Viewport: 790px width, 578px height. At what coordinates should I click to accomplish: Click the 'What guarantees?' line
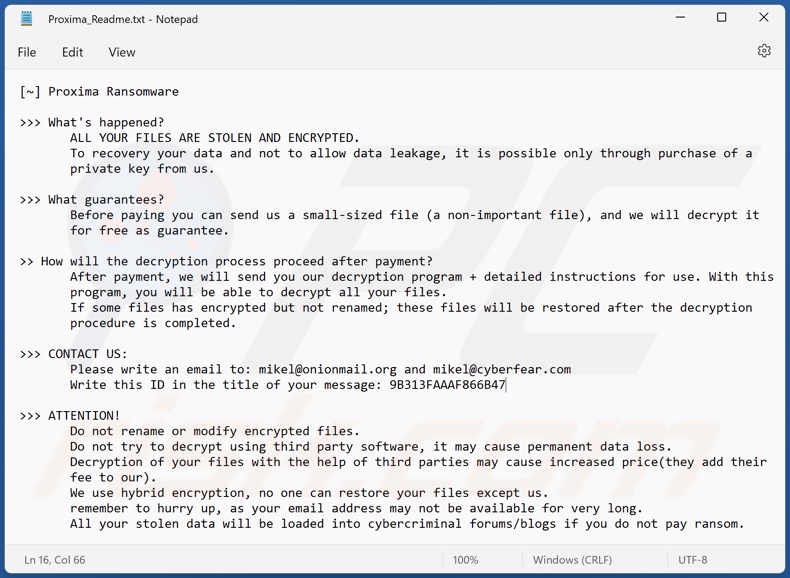click(x=106, y=200)
